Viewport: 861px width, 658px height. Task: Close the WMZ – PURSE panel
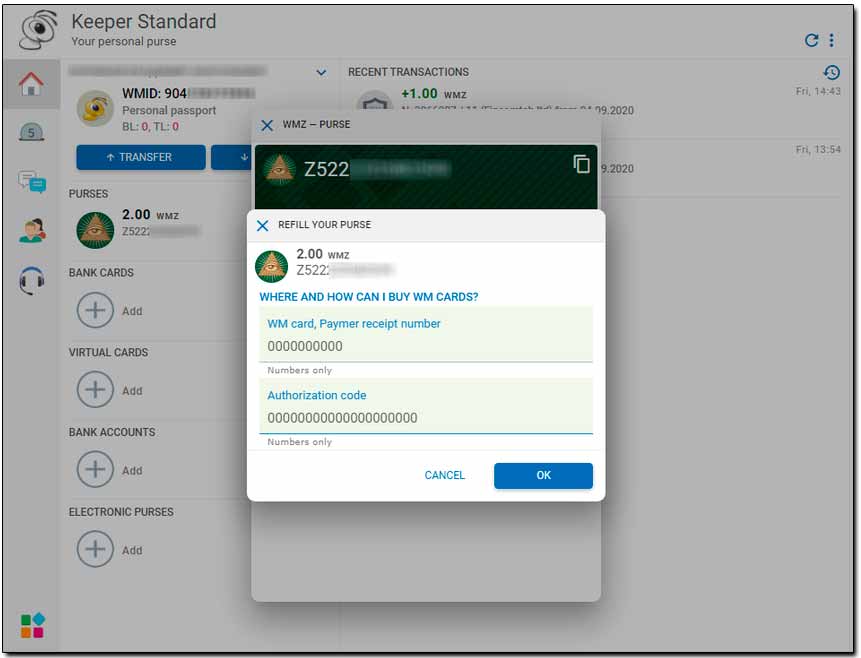pos(267,125)
